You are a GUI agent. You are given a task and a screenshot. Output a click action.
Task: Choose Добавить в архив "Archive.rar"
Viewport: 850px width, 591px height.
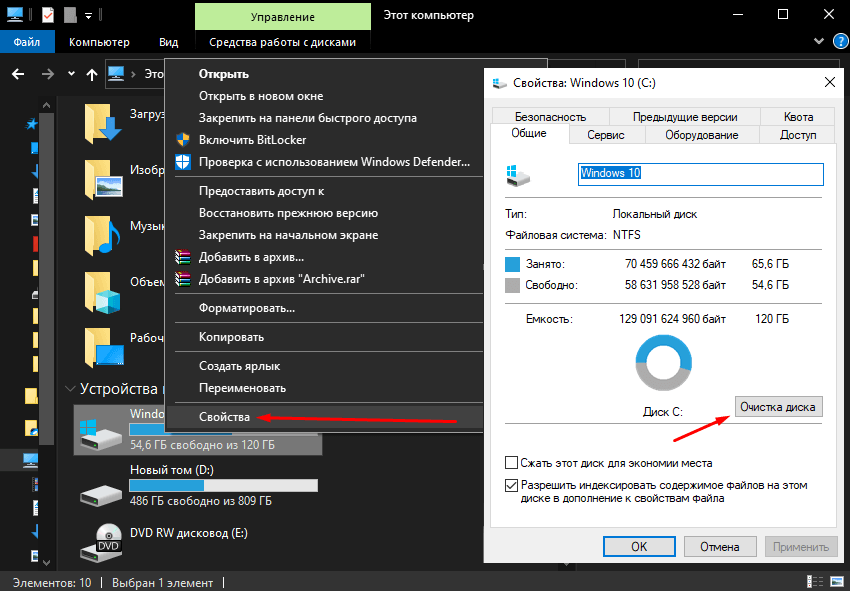click(281, 279)
